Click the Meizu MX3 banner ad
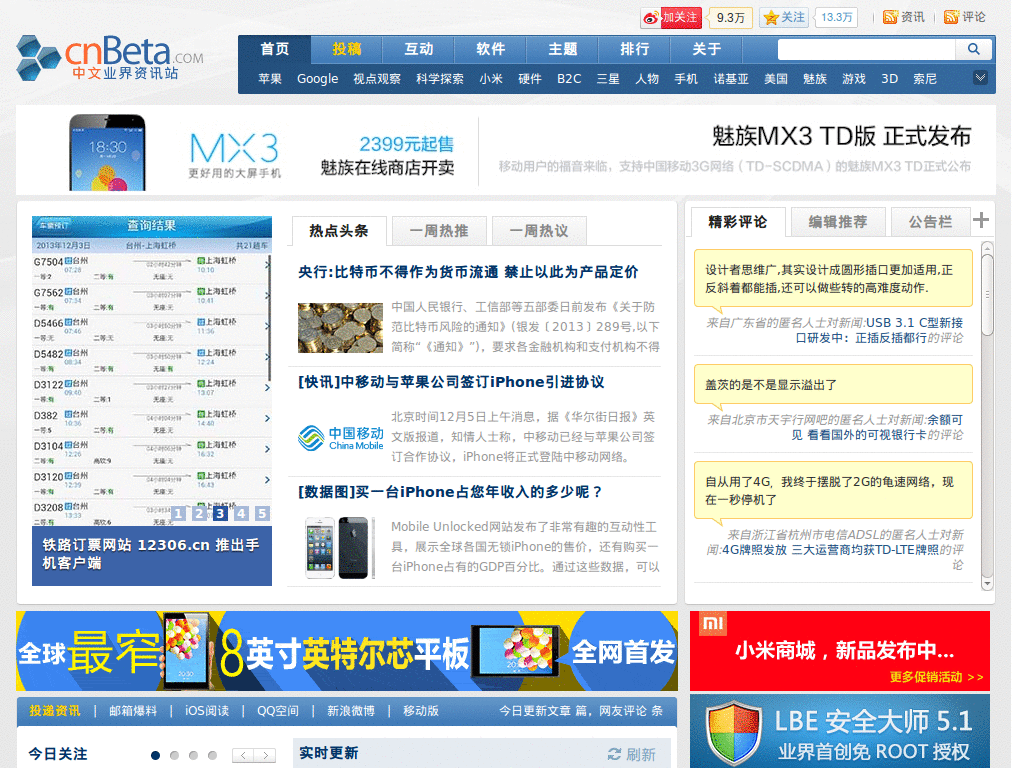Viewport: 1024px width, 768px height. [x=505, y=152]
